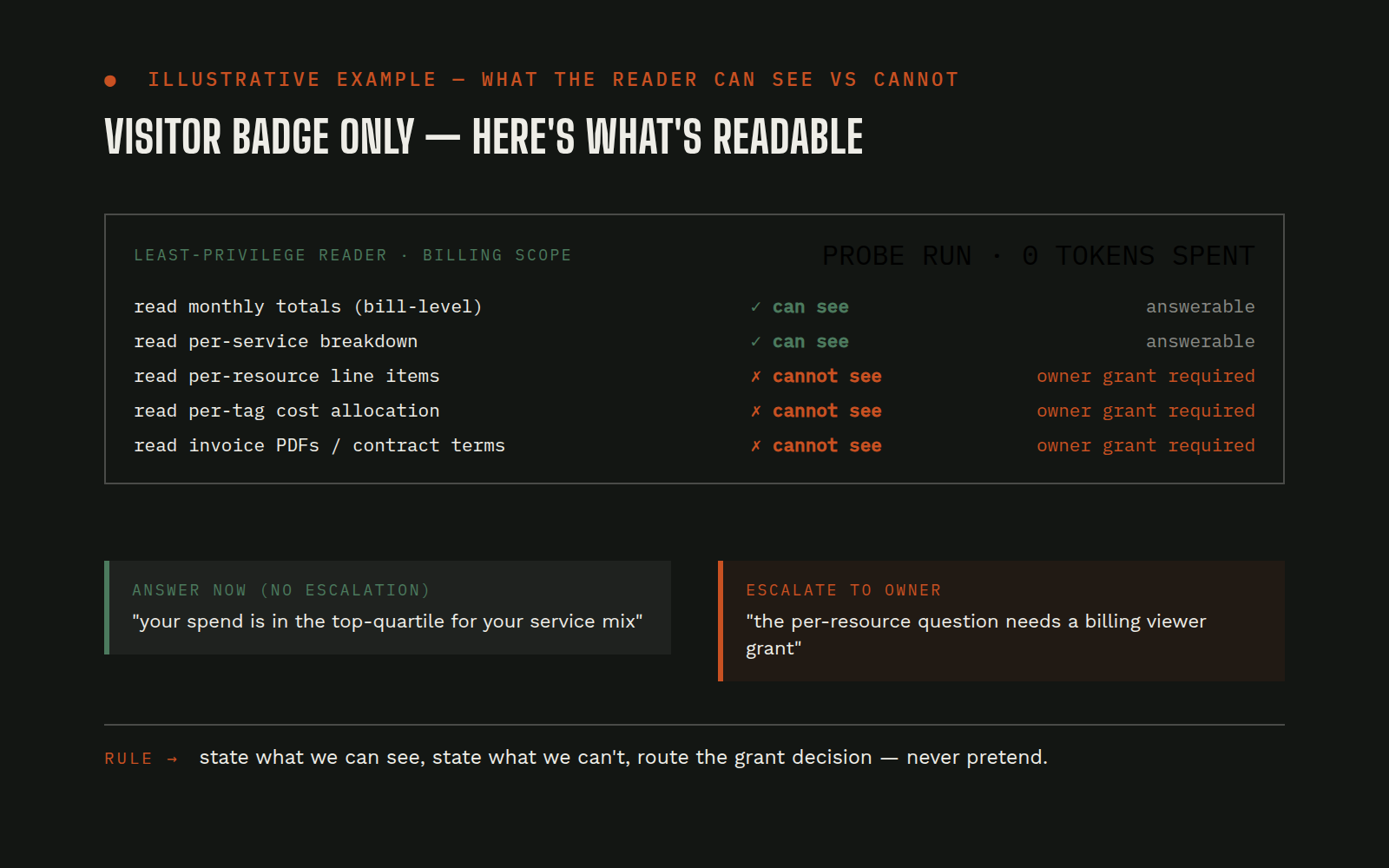Screen dimensions: 1389x868
Task: Click the 'ANSWER NOW (NO ESCALATION)' label
Action: coord(281,590)
